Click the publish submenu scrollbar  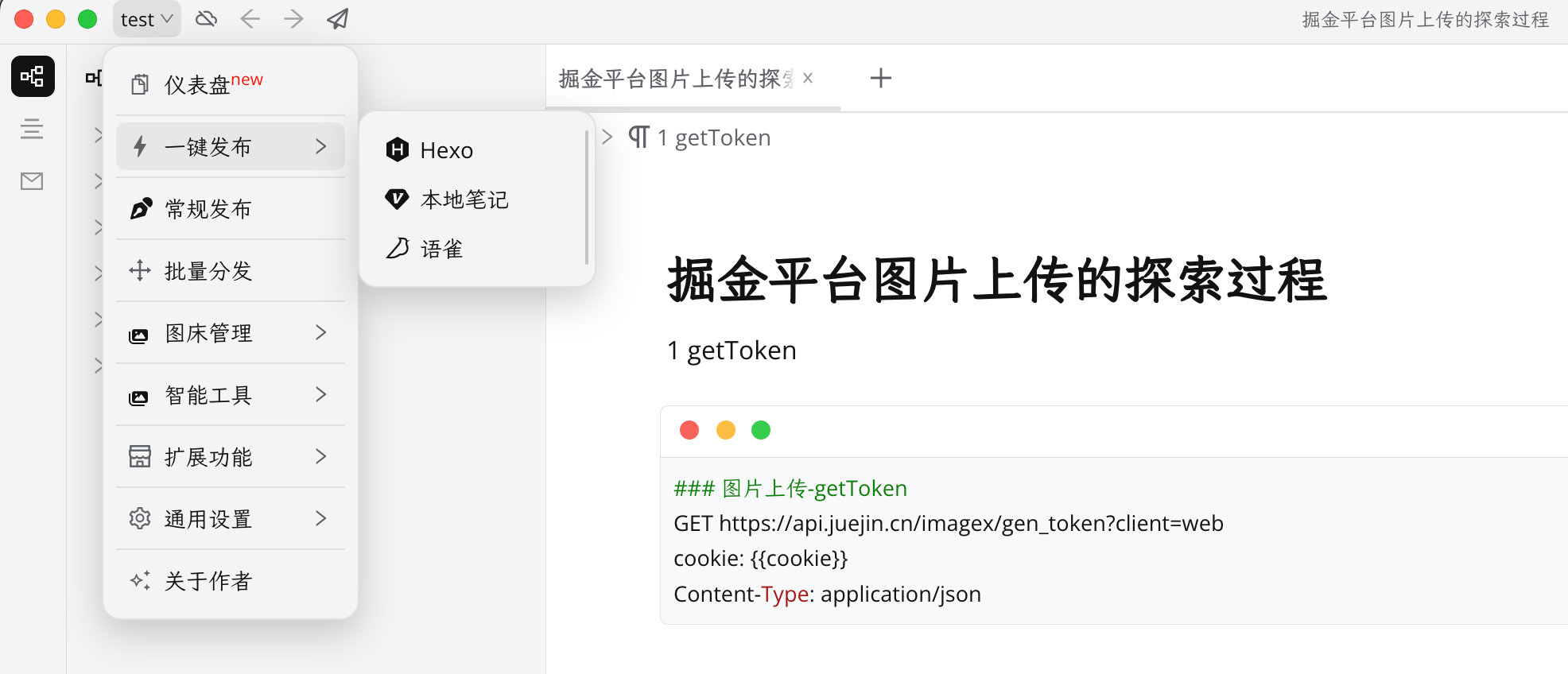point(587,199)
